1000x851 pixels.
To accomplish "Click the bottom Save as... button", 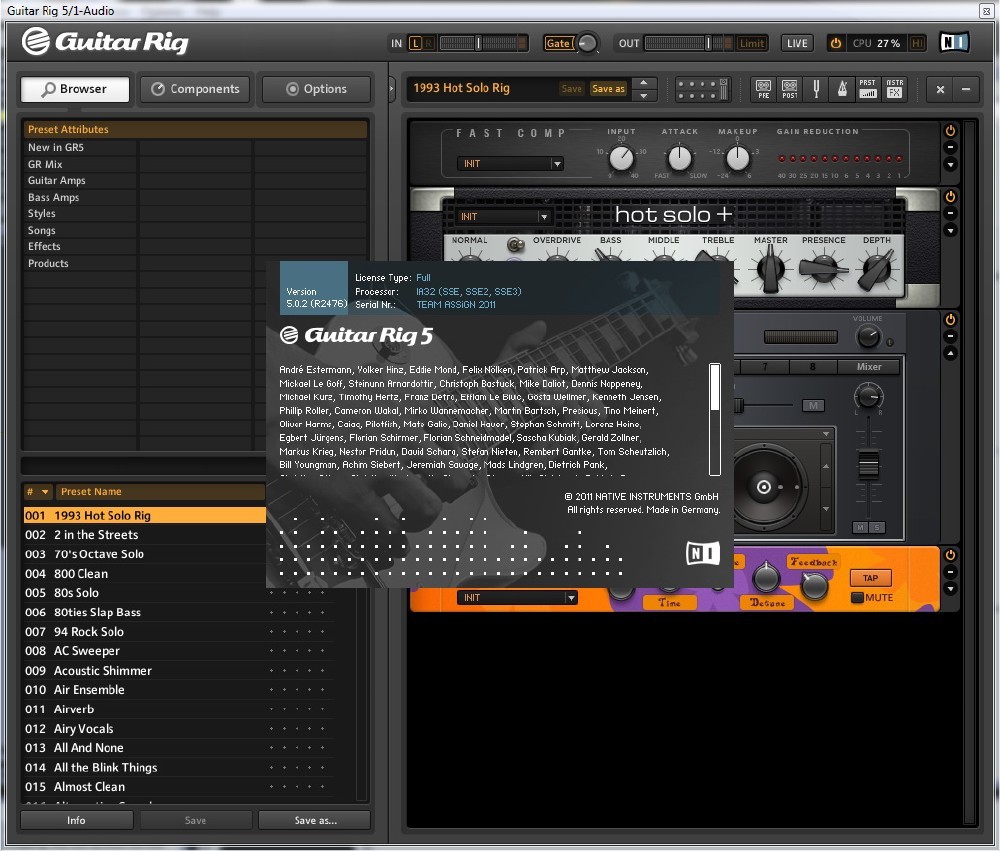I will pyautogui.click(x=315, y=820).
